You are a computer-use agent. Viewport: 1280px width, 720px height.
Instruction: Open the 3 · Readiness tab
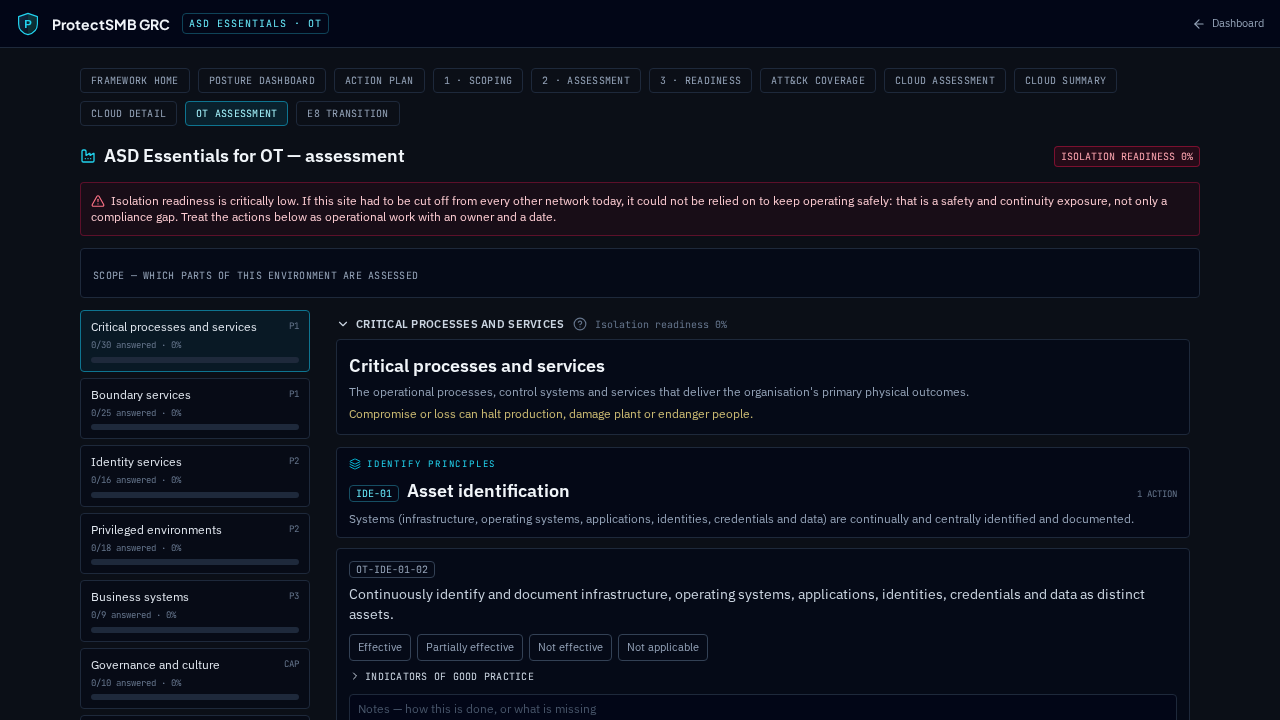(700, 81)
